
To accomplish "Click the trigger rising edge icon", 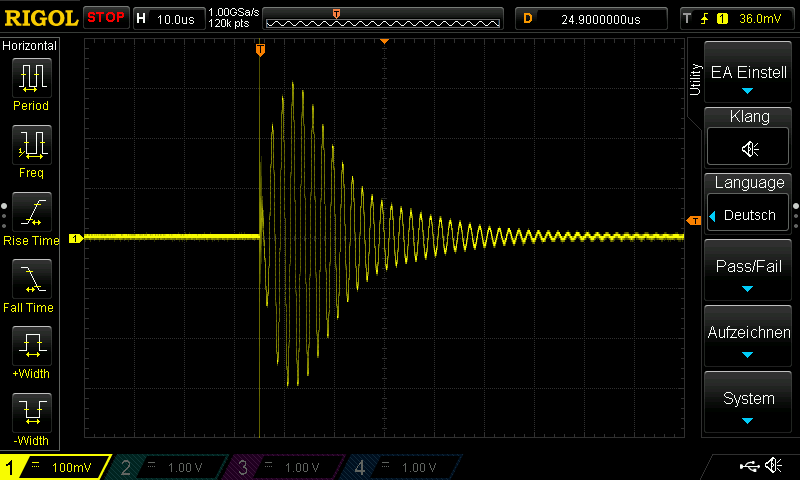I will 705,19.
